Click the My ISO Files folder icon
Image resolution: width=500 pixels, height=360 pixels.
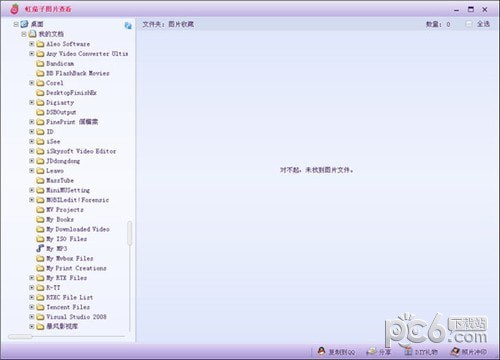40,239
